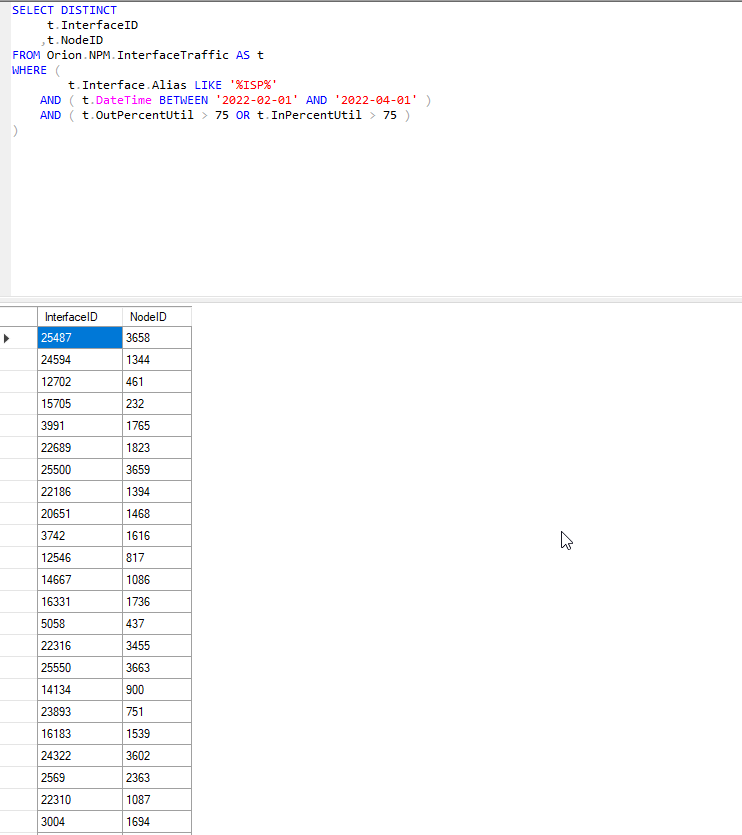742x835 pixels.
Task: Select cell with InterfaceID 25487
Action: 80,338
